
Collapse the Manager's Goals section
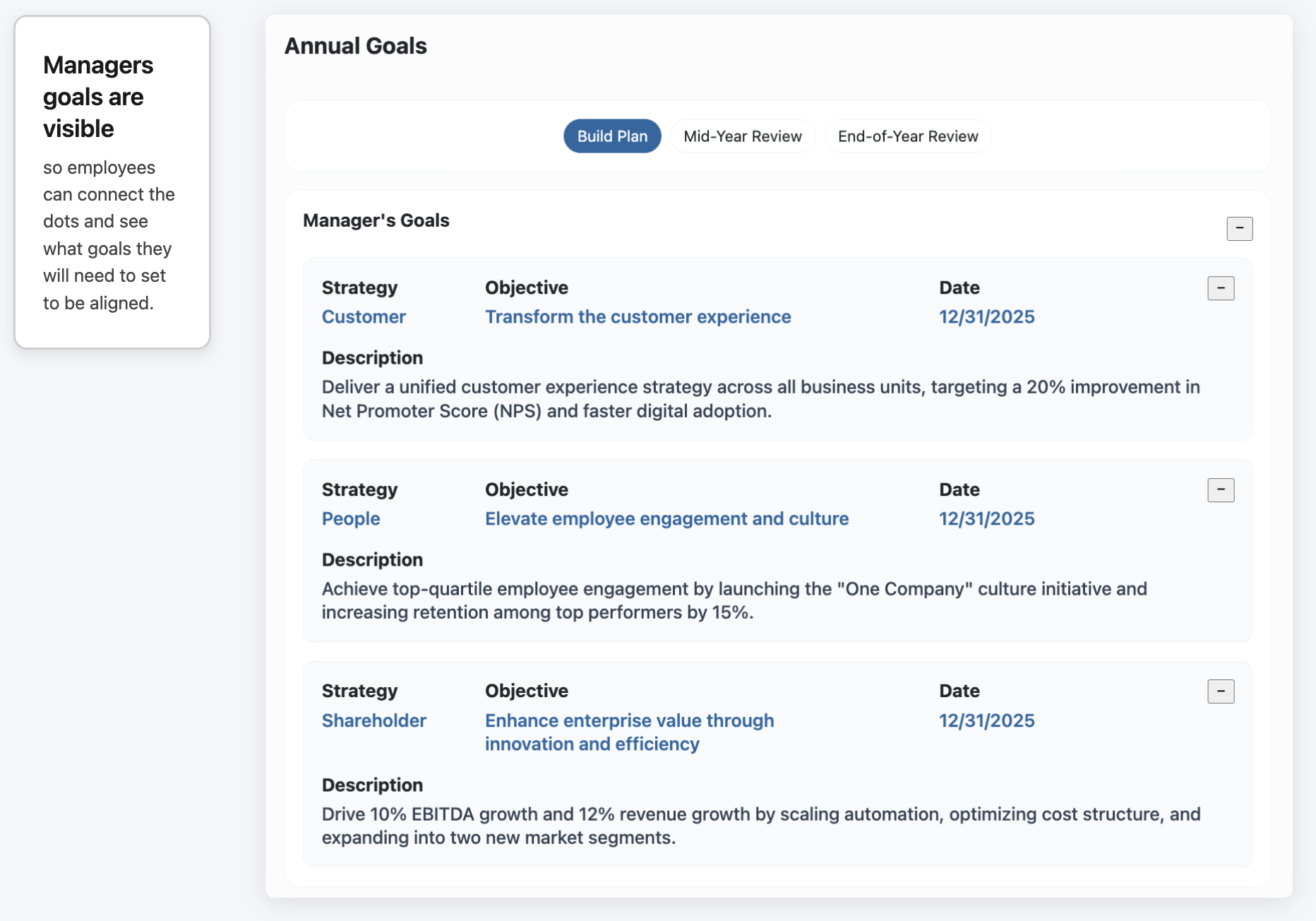point(1239,229)
